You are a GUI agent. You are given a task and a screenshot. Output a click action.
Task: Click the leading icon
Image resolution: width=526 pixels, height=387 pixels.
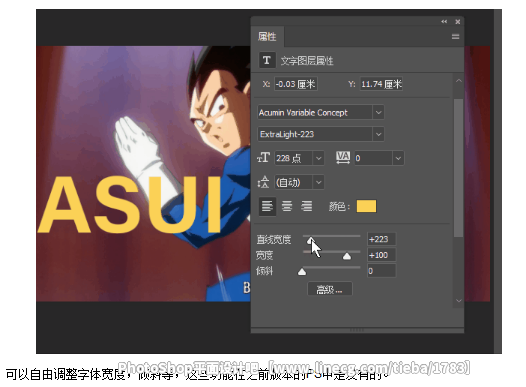point(263,182)
